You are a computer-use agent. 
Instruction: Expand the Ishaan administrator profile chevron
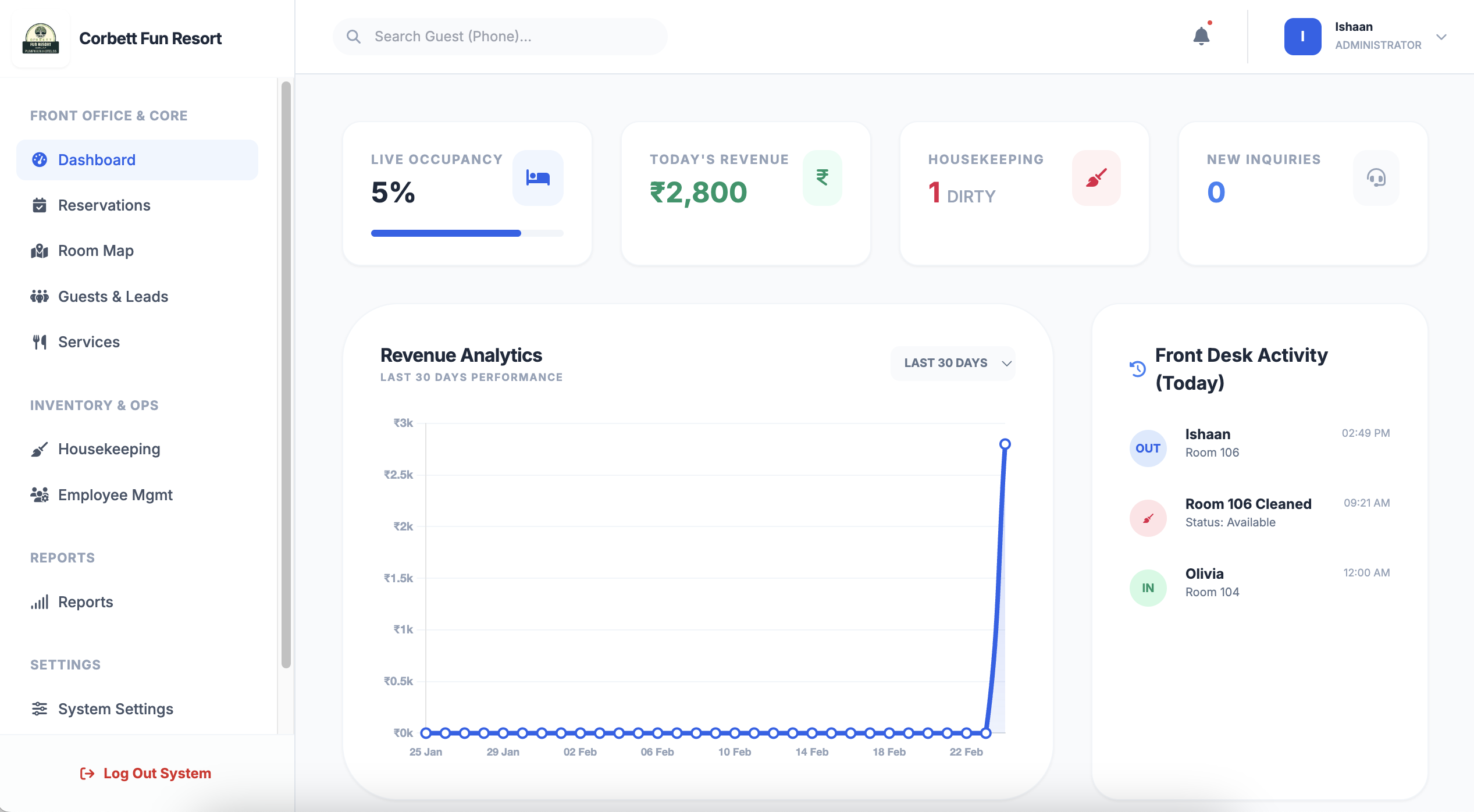pyautogui.click(x=1441, y=37)
